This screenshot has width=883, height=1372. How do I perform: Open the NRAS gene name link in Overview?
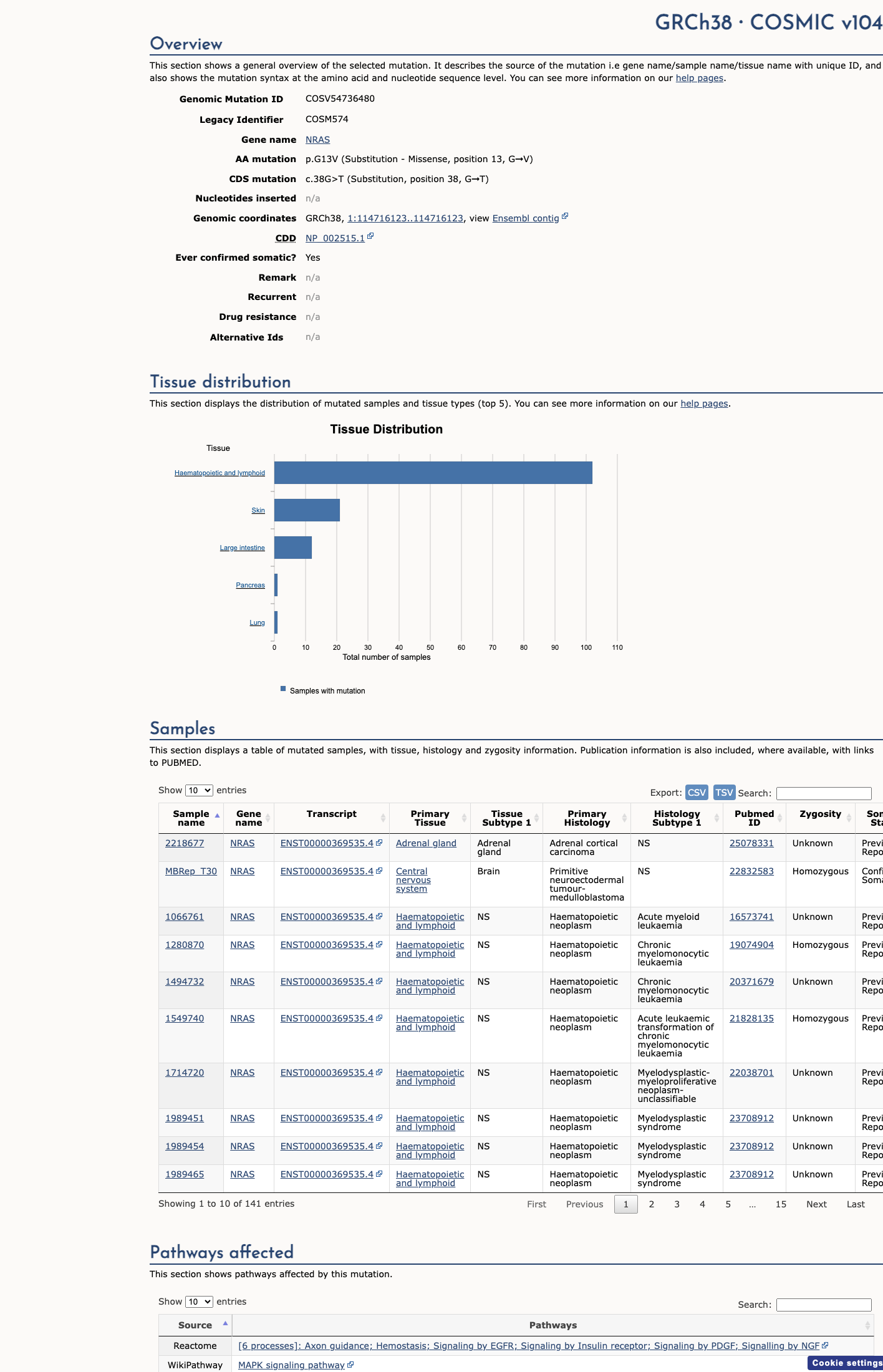pos(317,140)
